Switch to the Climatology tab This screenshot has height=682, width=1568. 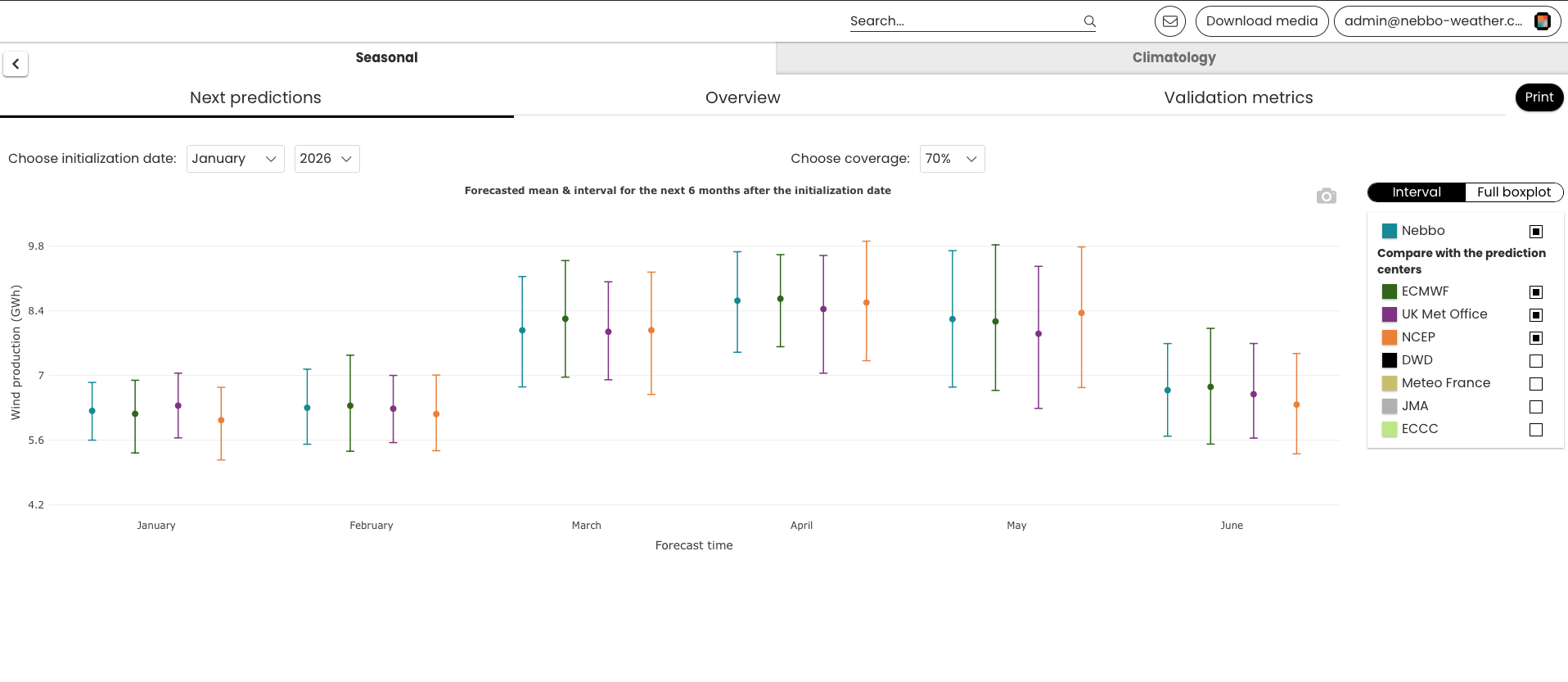[1173, 58]
